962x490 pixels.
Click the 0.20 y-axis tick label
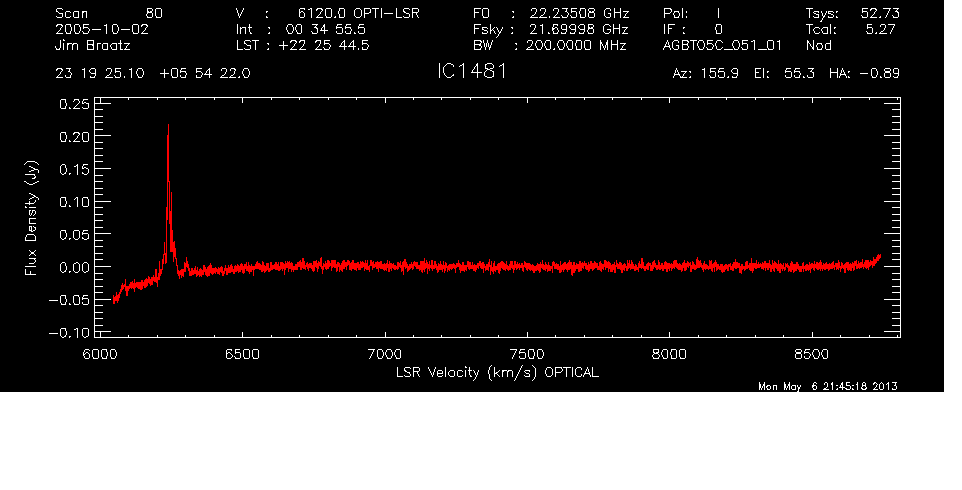(74, 137)
